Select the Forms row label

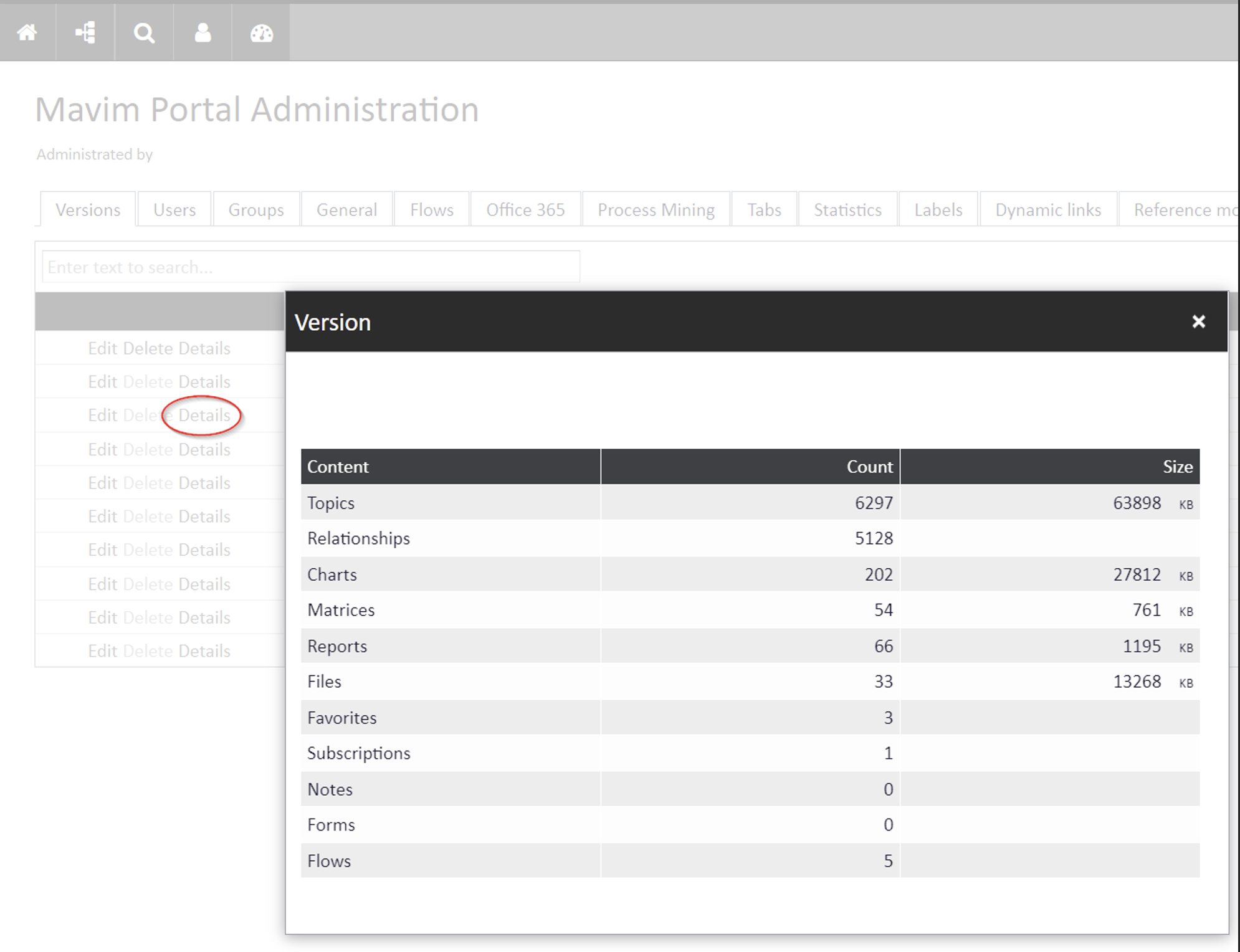tap(331, 825)
